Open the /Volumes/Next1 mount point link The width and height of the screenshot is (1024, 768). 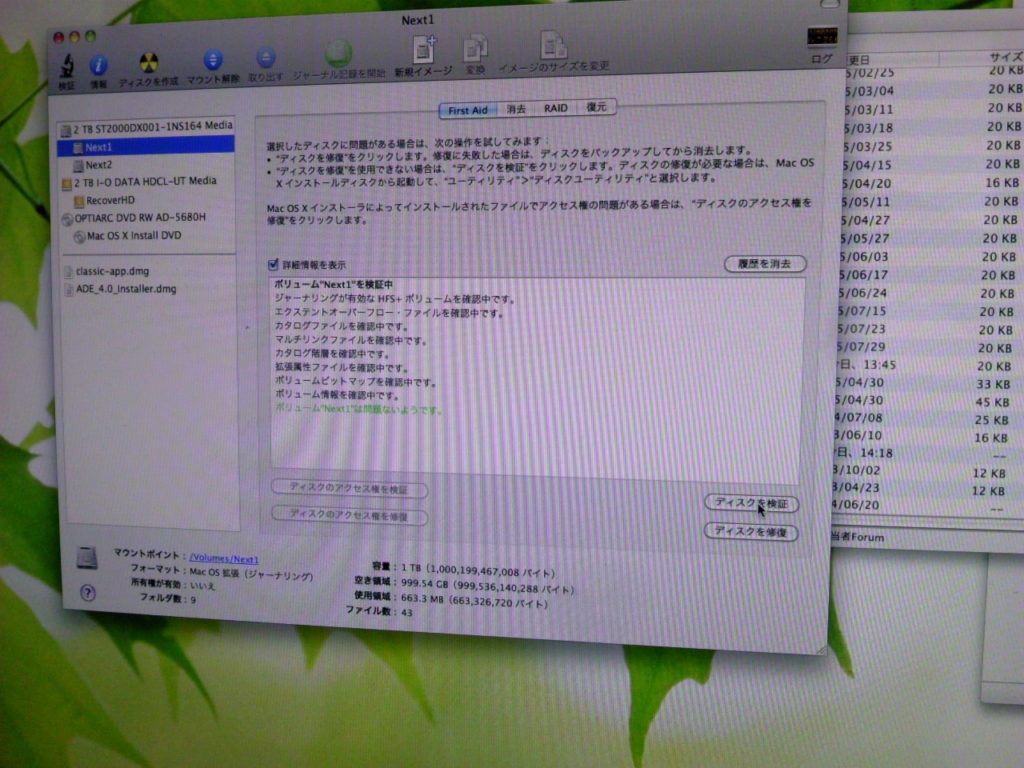pyautogui.click(x=224, y=559)
